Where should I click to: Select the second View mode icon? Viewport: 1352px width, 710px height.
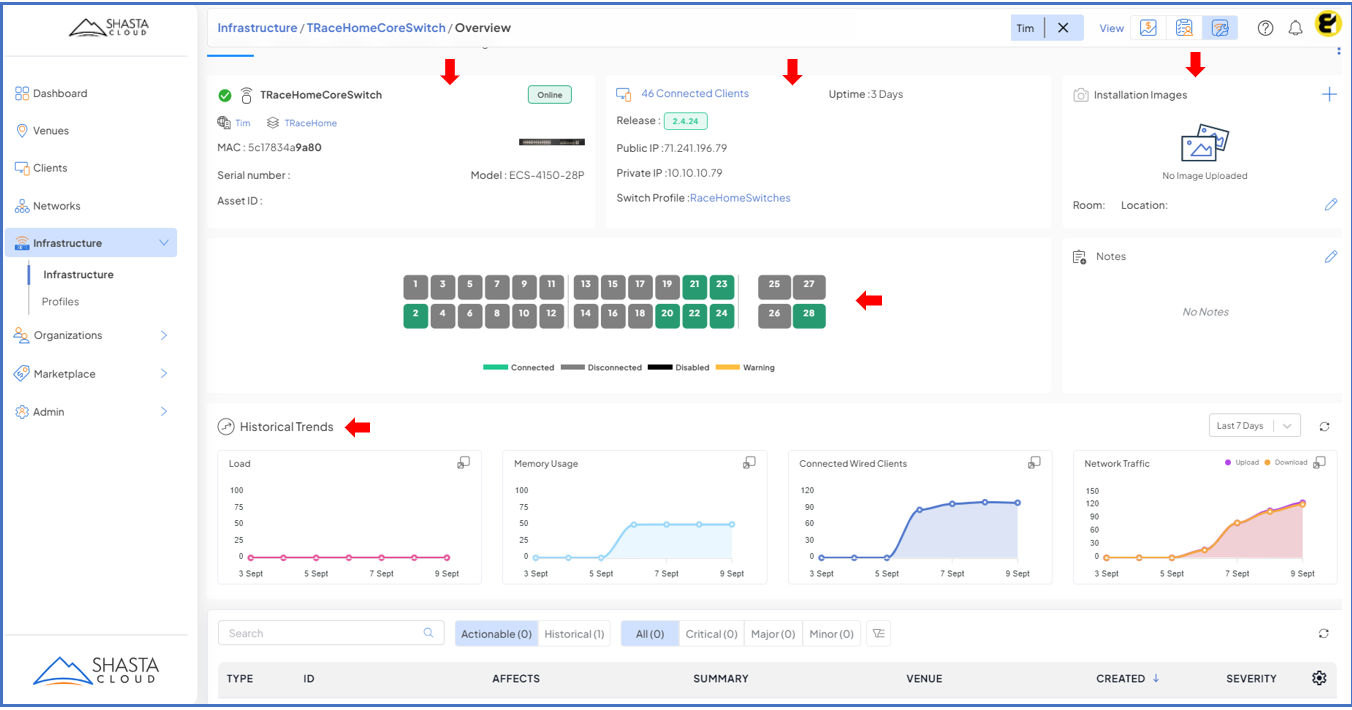pyautogui.click(x=1184, y=28)
